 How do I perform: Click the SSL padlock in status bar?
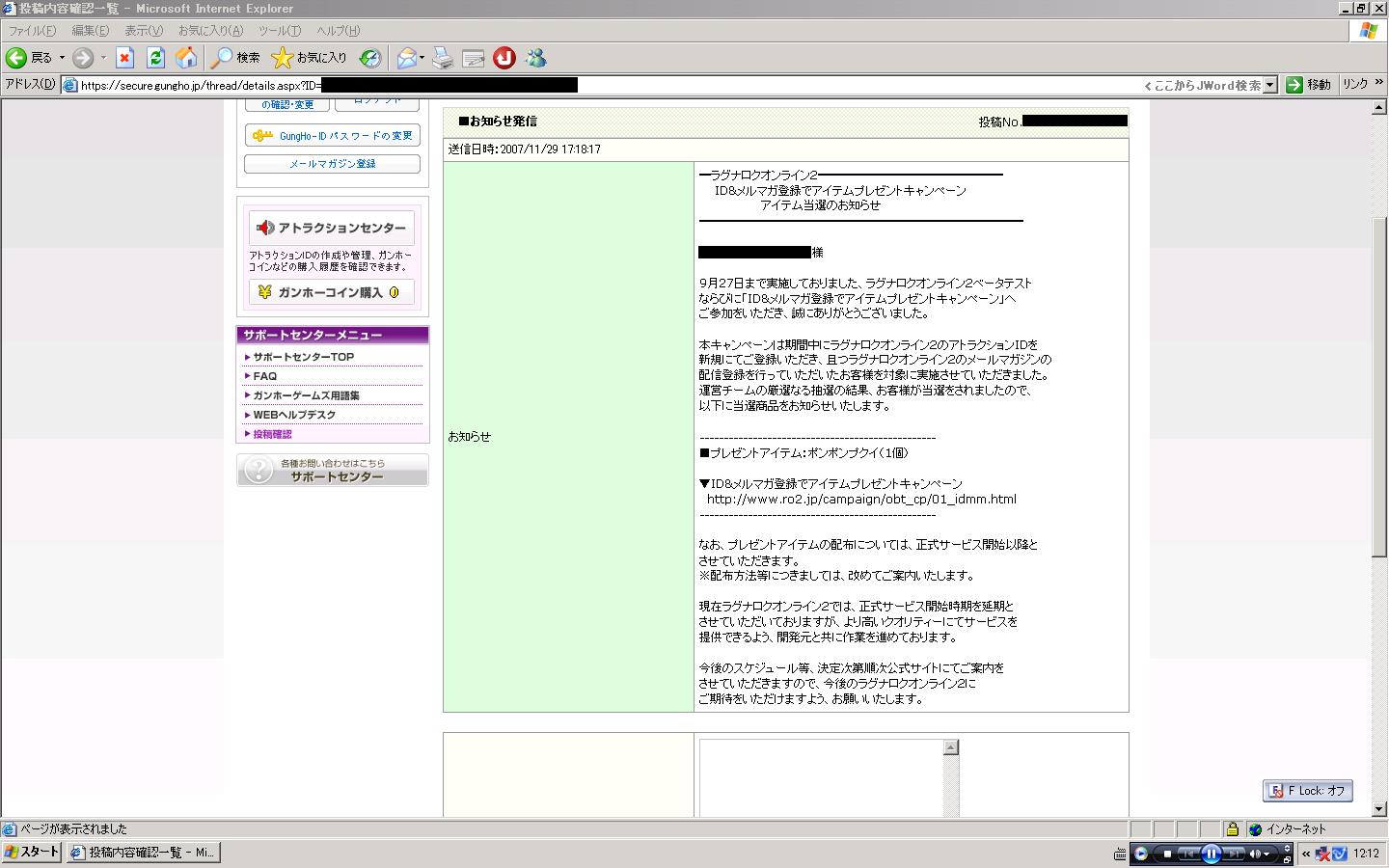[1233, 829]
